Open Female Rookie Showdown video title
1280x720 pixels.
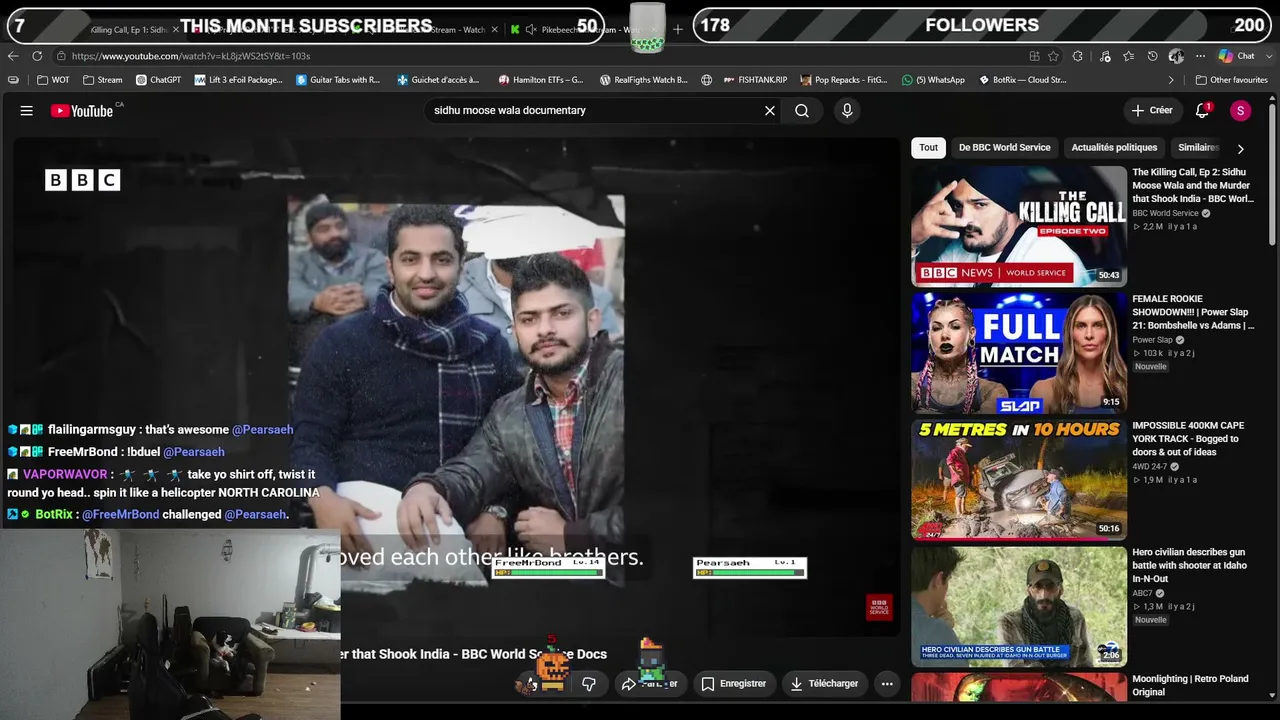(1193, 312)
